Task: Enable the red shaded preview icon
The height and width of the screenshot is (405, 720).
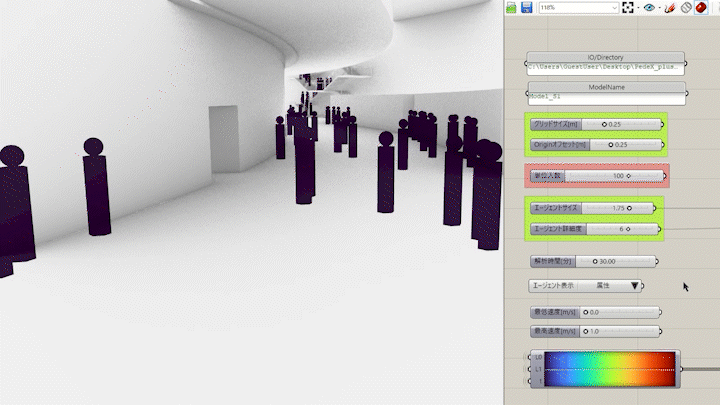Action: tap(702, 7)
